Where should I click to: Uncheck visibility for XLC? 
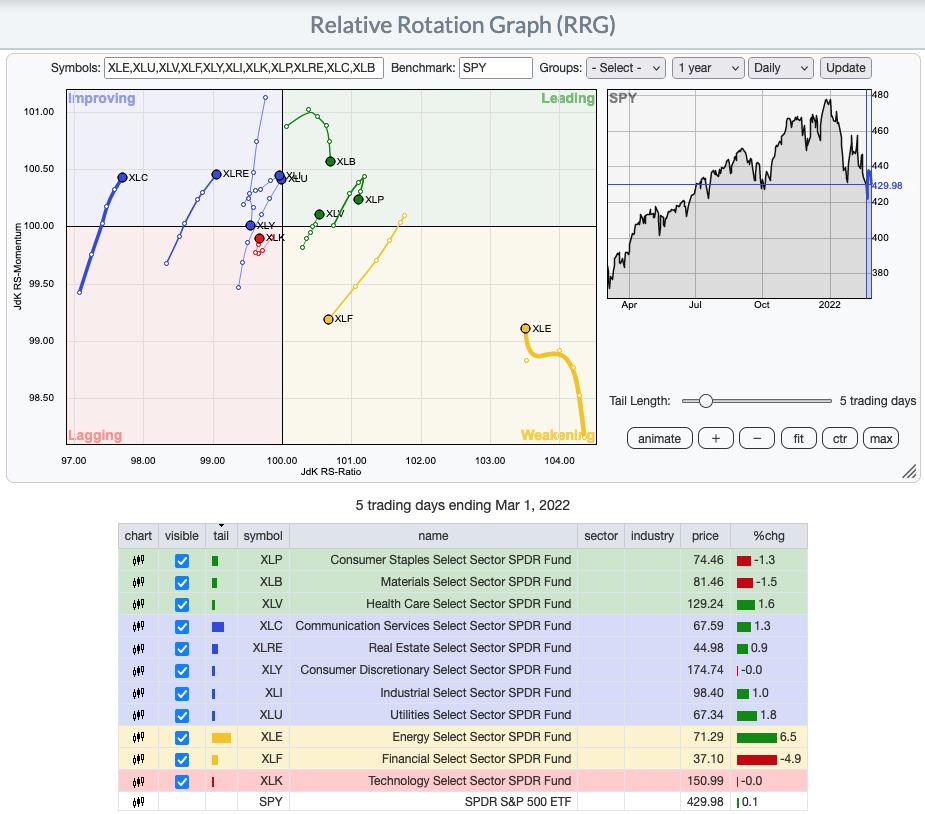click(182, 626)
